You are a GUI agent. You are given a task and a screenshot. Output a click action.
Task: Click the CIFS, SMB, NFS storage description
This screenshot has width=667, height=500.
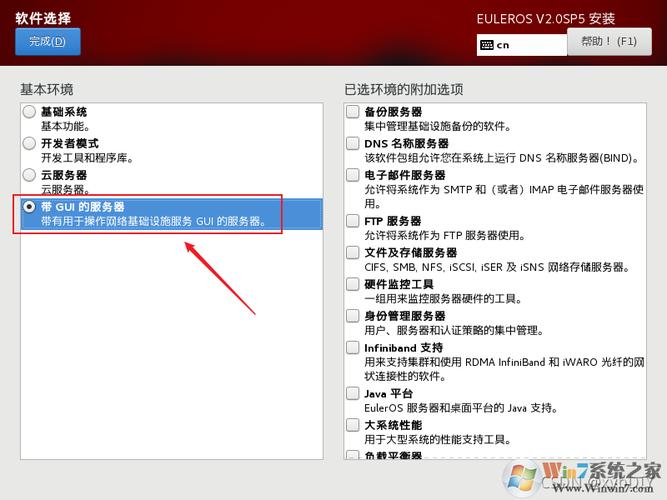pyautogui.click(x=497, y=267)
